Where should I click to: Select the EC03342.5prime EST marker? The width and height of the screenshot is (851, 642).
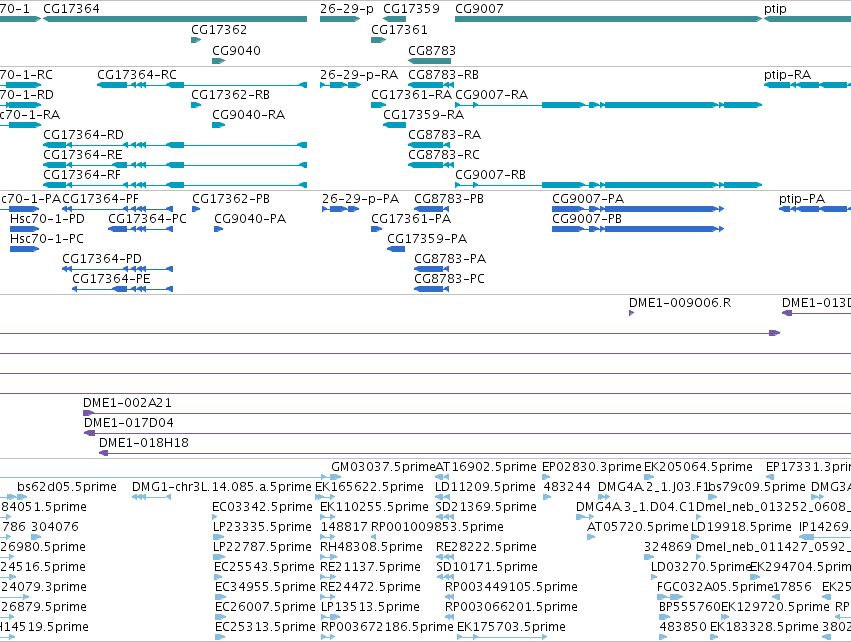coord(217,517)
